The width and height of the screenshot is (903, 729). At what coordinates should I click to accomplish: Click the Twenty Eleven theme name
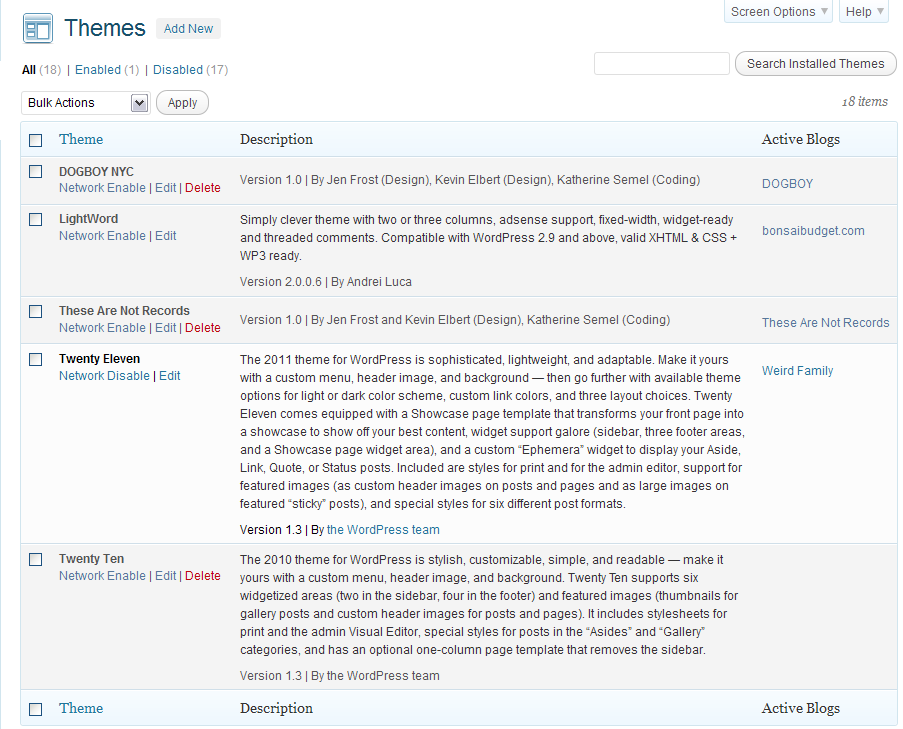pos(99,359)
